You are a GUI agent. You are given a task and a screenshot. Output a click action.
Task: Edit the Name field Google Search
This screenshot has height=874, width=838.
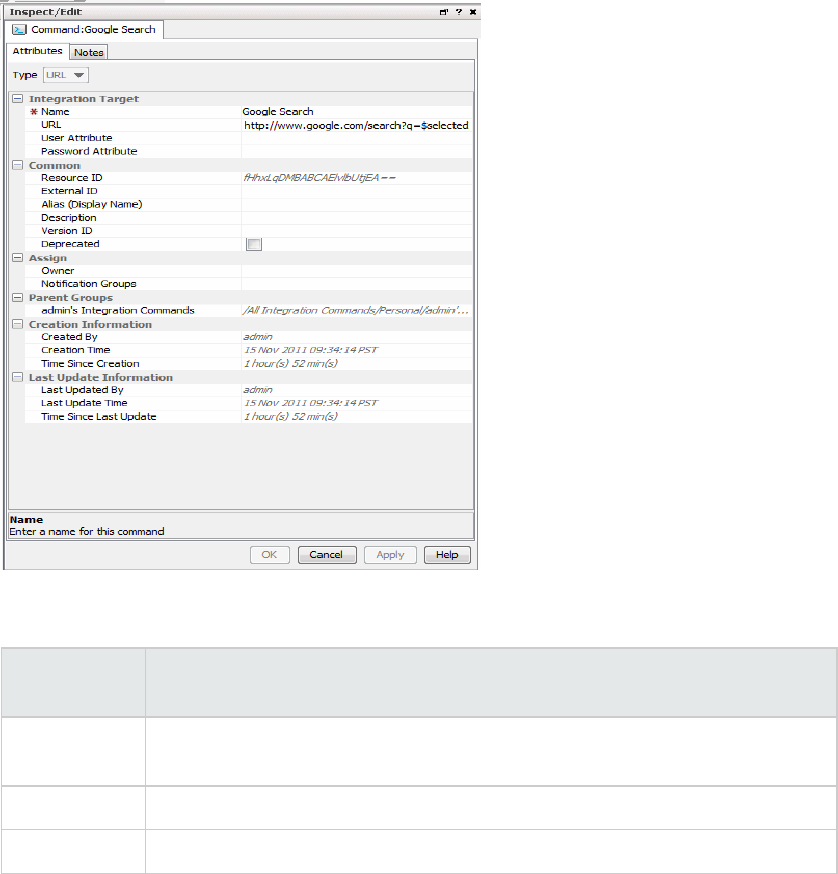click(x=357, y=111)
